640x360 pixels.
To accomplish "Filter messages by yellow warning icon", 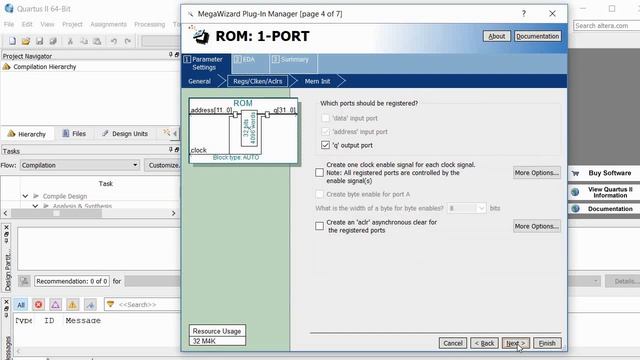I will pos(73,304).
